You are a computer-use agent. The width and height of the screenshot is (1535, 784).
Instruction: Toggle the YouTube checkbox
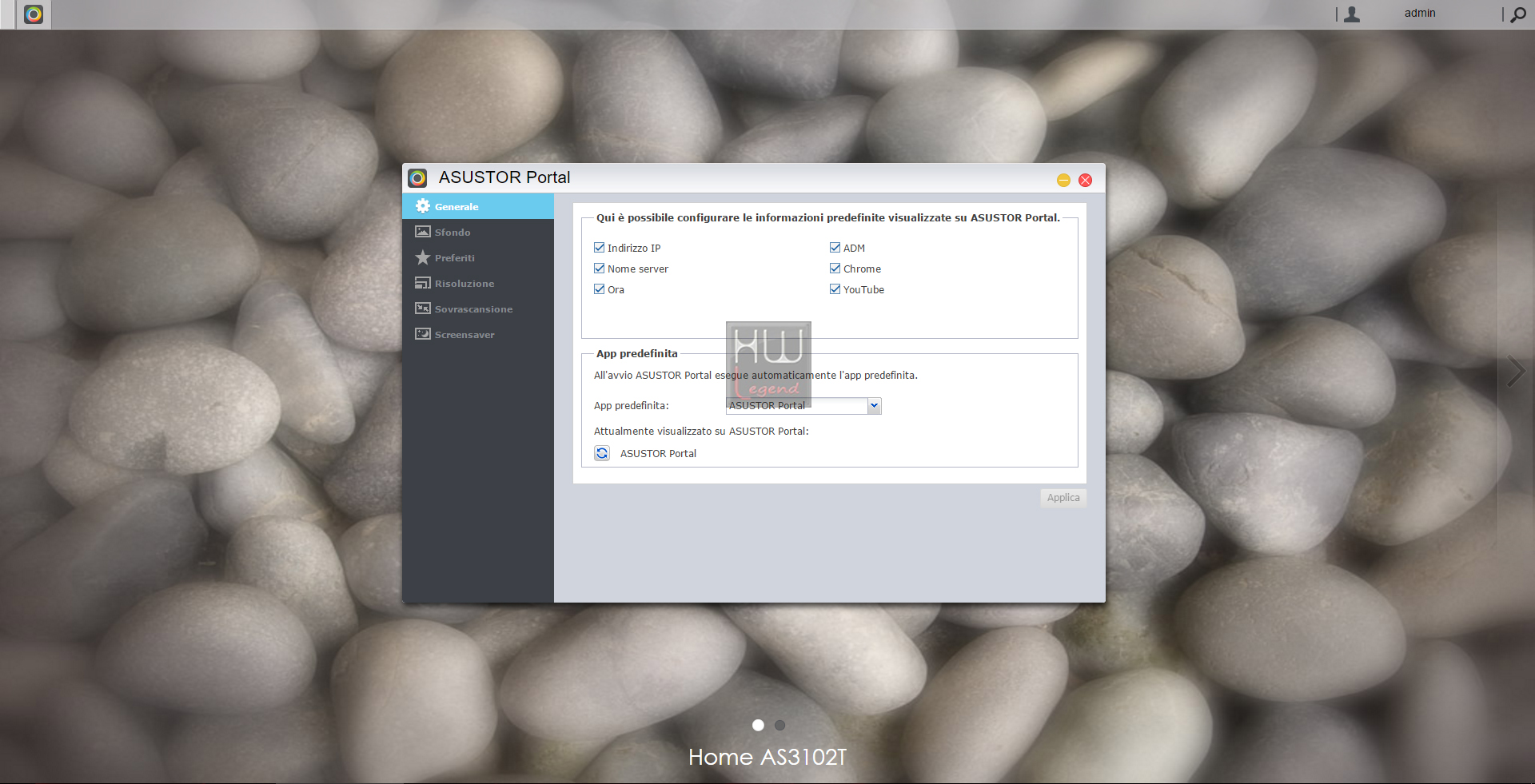click(x=835, y=289)
